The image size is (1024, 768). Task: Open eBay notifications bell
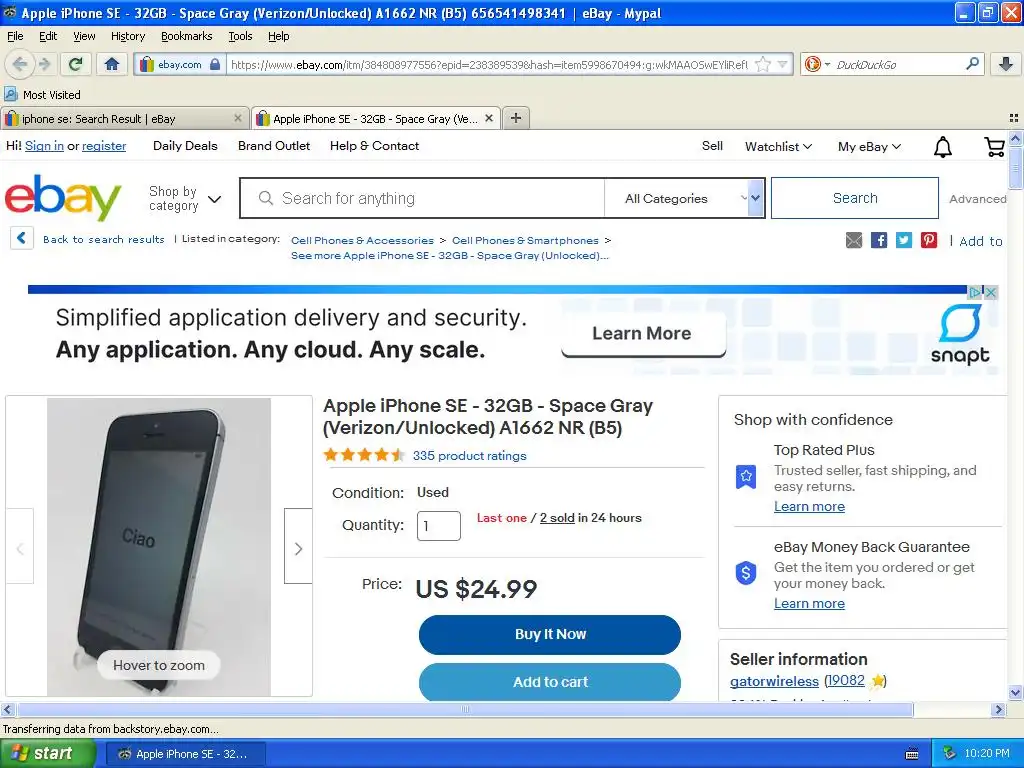click(942, 147)
